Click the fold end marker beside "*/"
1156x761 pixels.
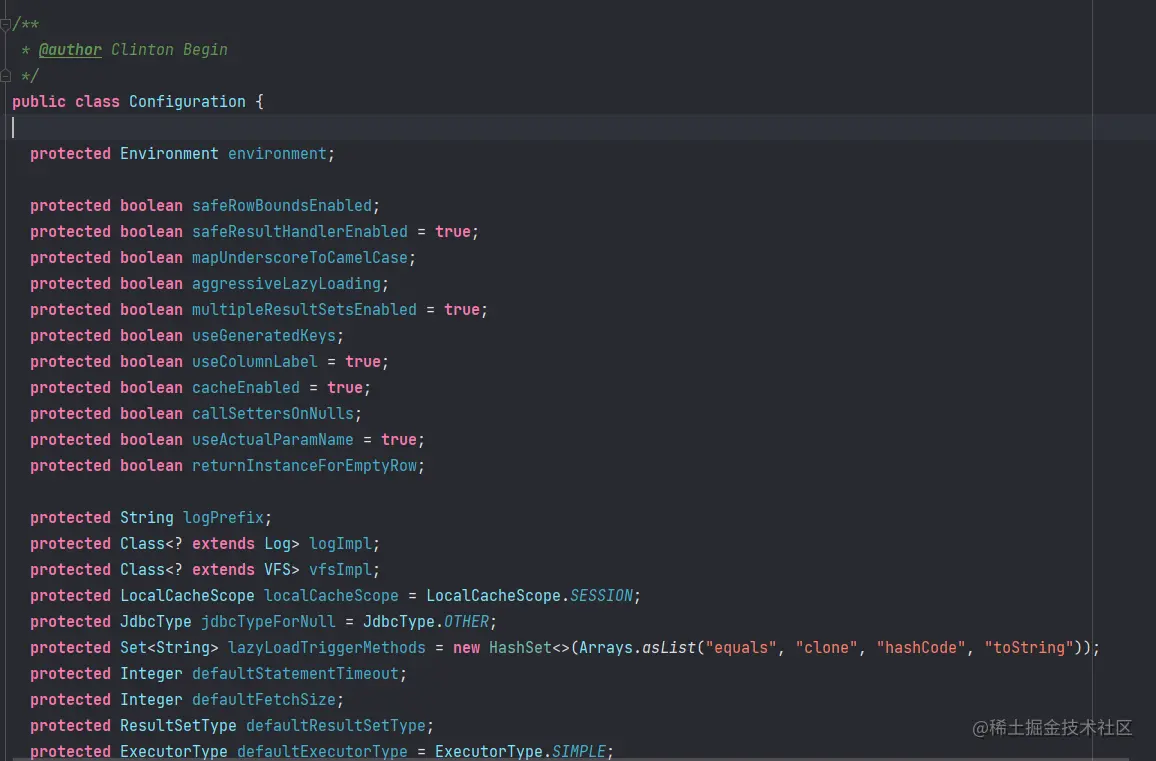[x=5, y=75]
